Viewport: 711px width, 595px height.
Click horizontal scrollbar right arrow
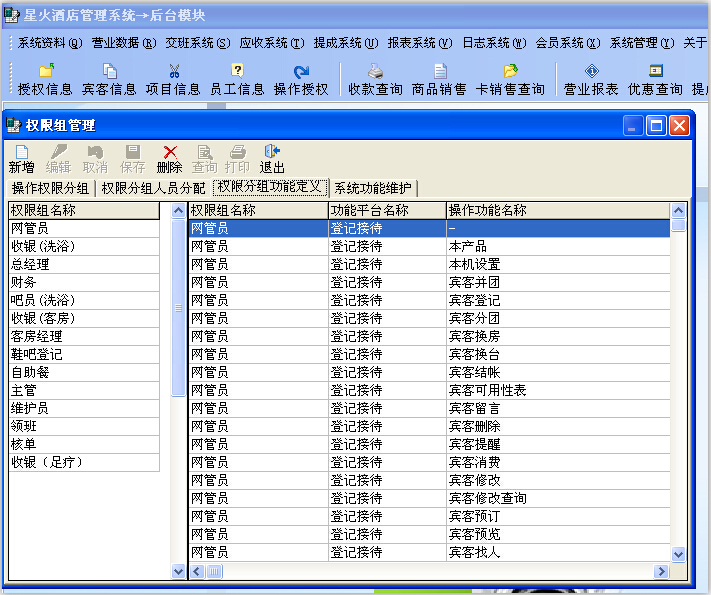tap(662, 571)
